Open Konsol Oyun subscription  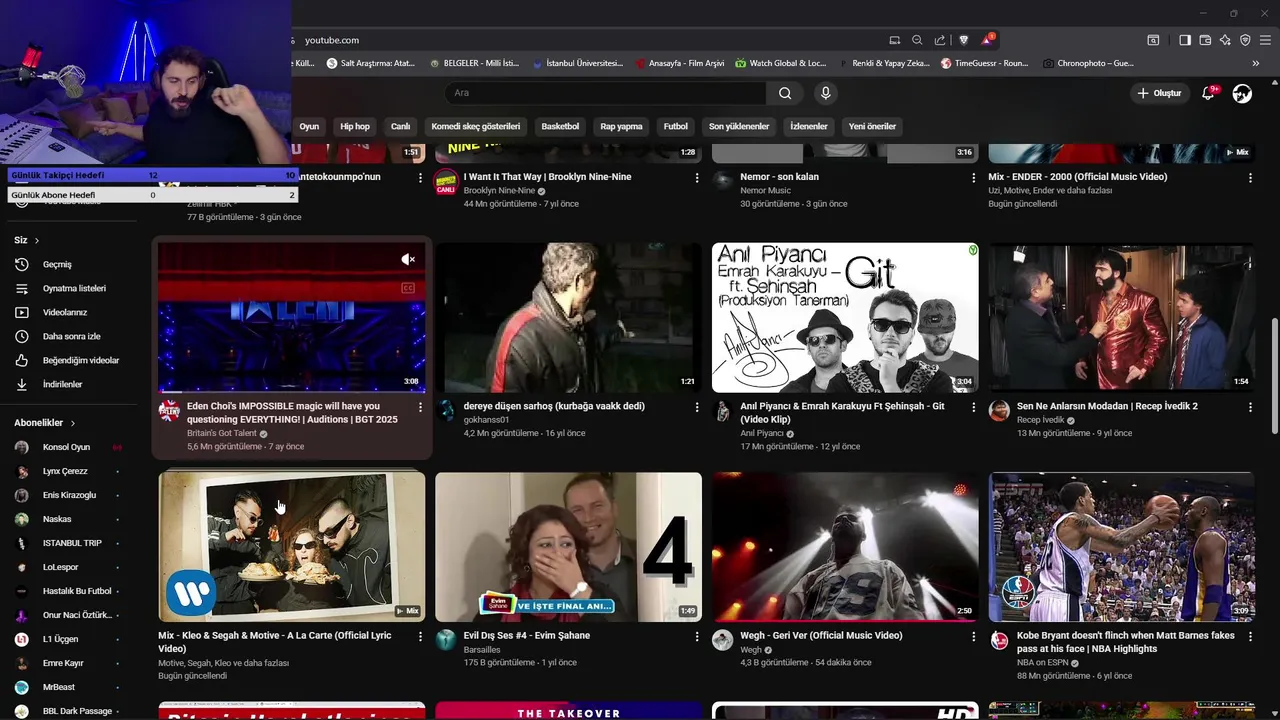pyautogui.click(x=66, y=447)
